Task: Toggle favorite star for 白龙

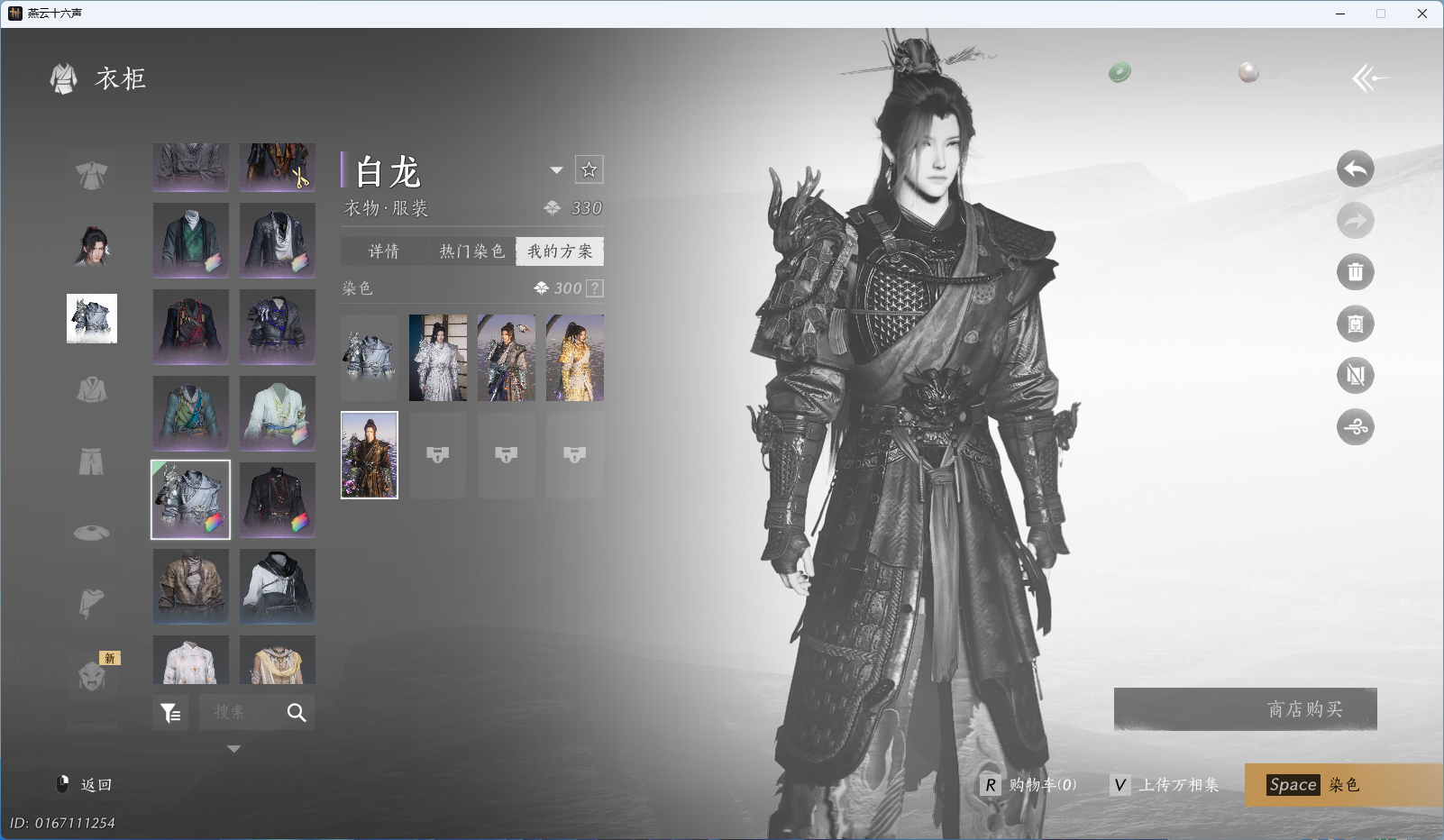Action: (589, 169)
